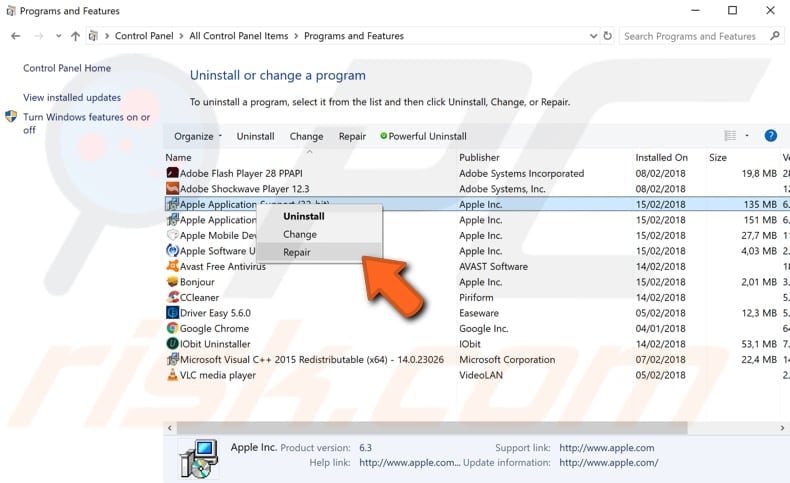Viewport: 790px width, 483px height.
Task: Open the address bar history dropdown
Action: pyautogui.click(x=593, y=36)
